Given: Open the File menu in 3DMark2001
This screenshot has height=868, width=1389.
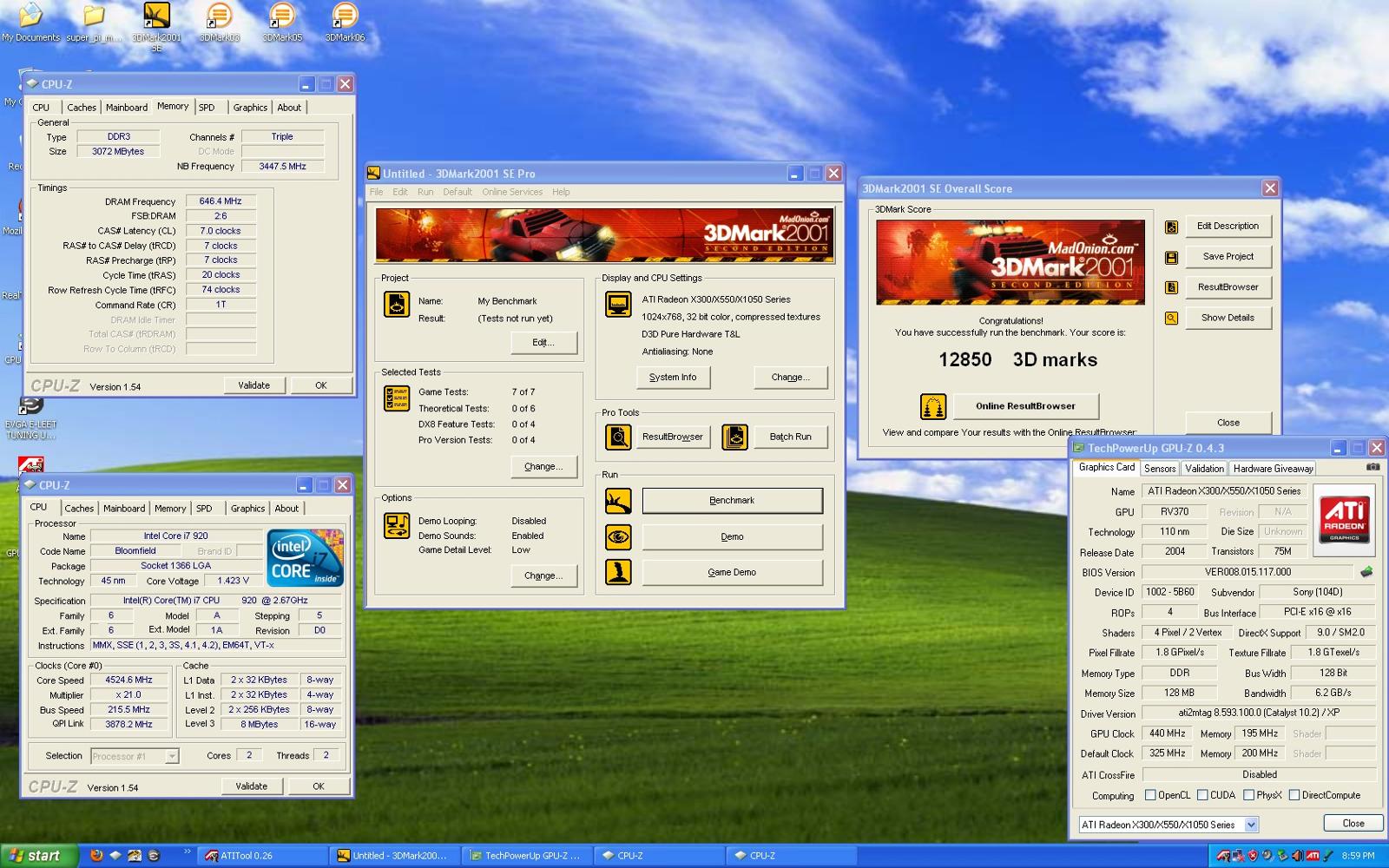Looking at the screenshot, I should (x=376, y=192).
